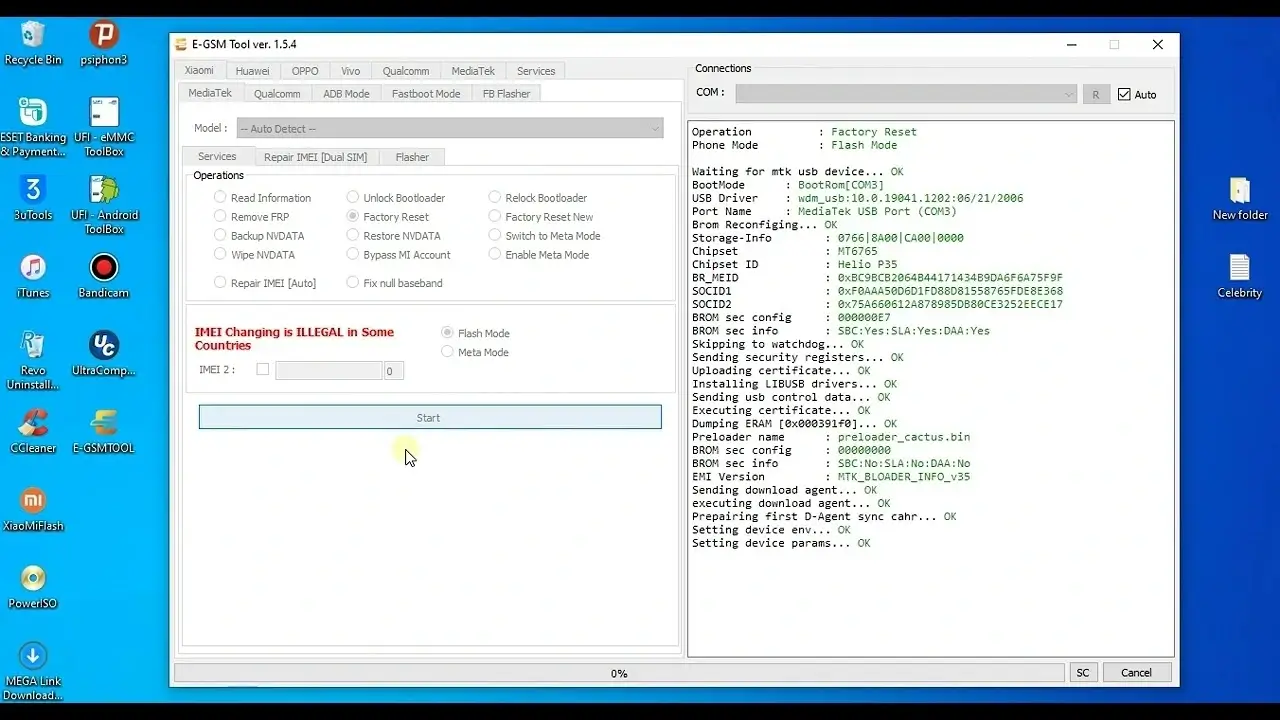Open UFI - Android ToolBox icon
Screen dimensions: 1280x720
pos(104,204)
